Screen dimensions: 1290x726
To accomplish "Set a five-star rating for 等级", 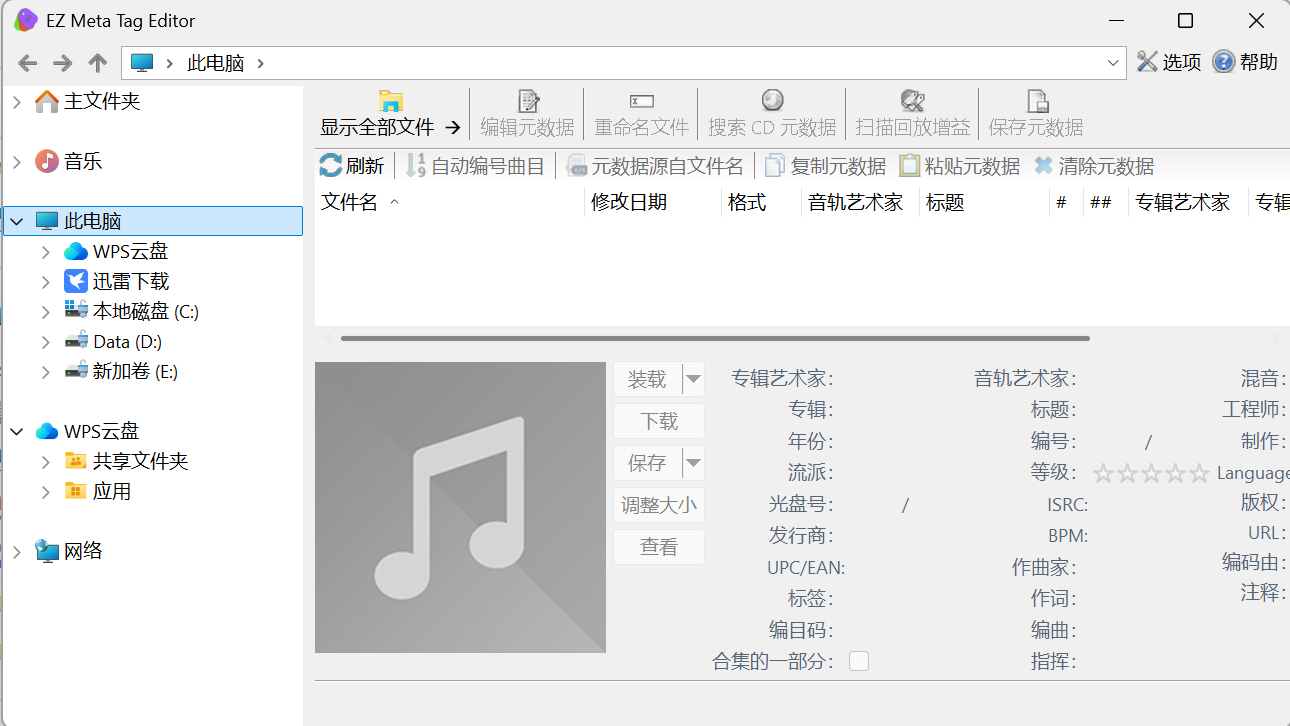I will click(1197, 472).
